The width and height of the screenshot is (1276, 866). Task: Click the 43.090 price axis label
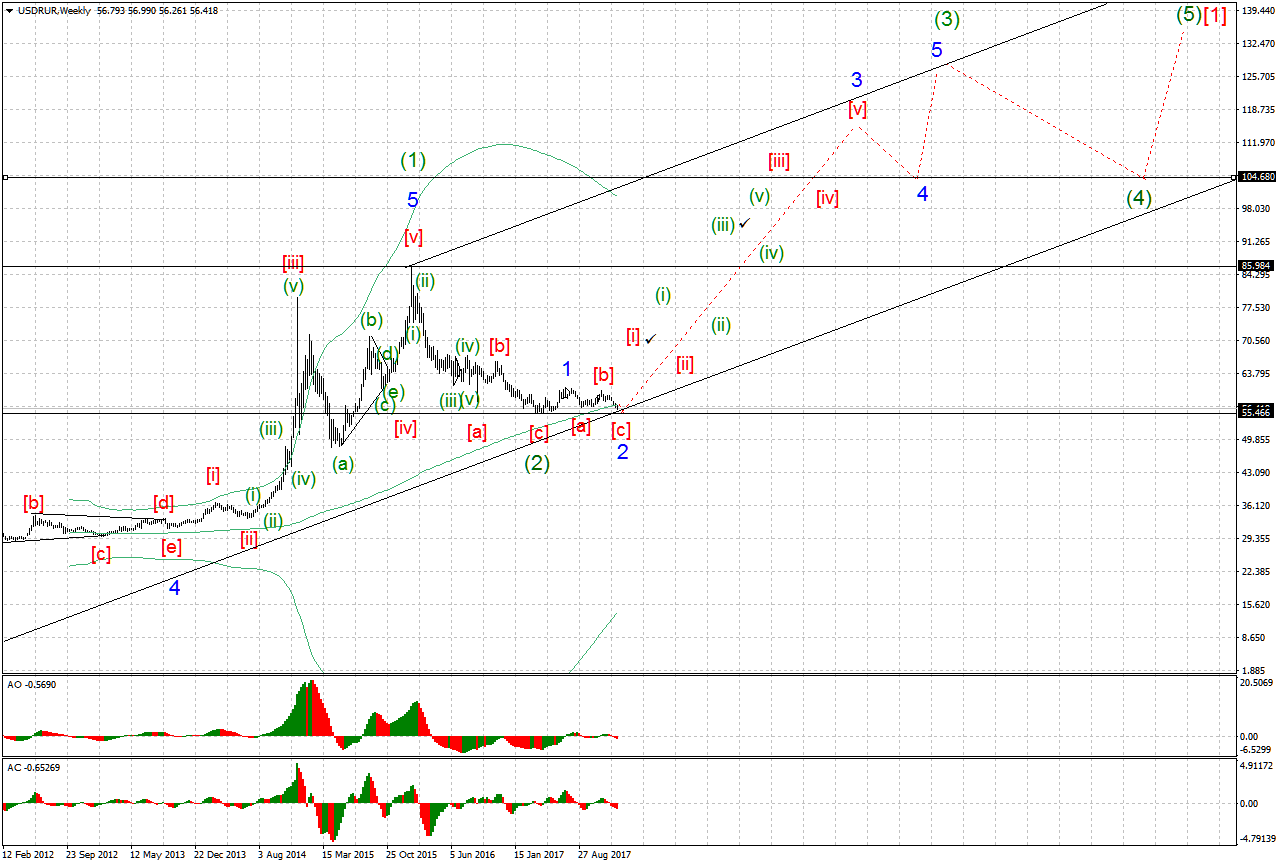click(x=1256, y=472)
